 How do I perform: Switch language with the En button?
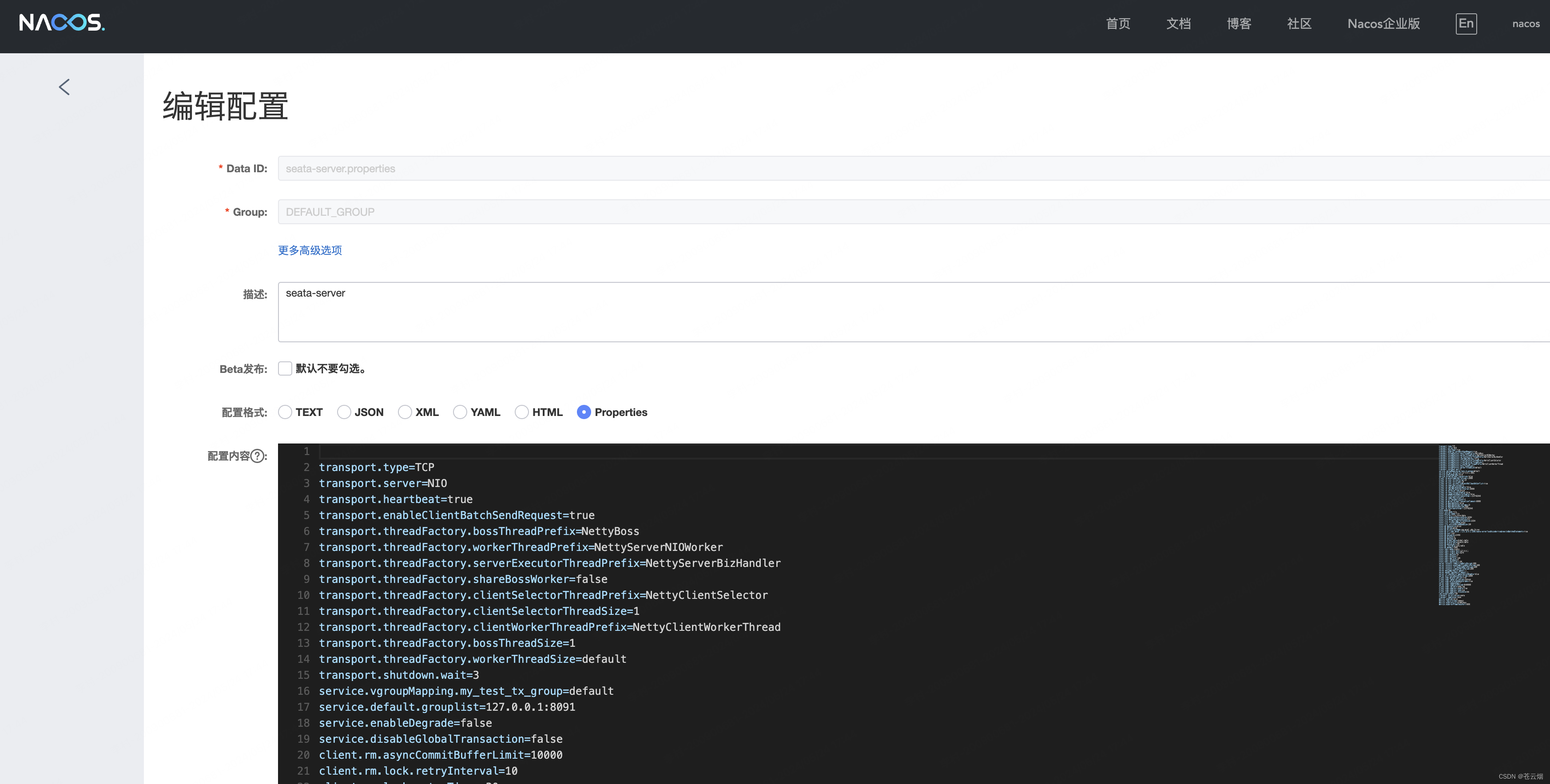click(x=1466, y=24)
